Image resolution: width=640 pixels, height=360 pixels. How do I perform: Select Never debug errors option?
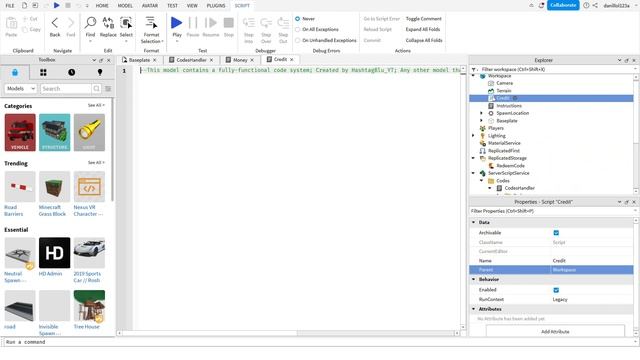tap(298, 19)
